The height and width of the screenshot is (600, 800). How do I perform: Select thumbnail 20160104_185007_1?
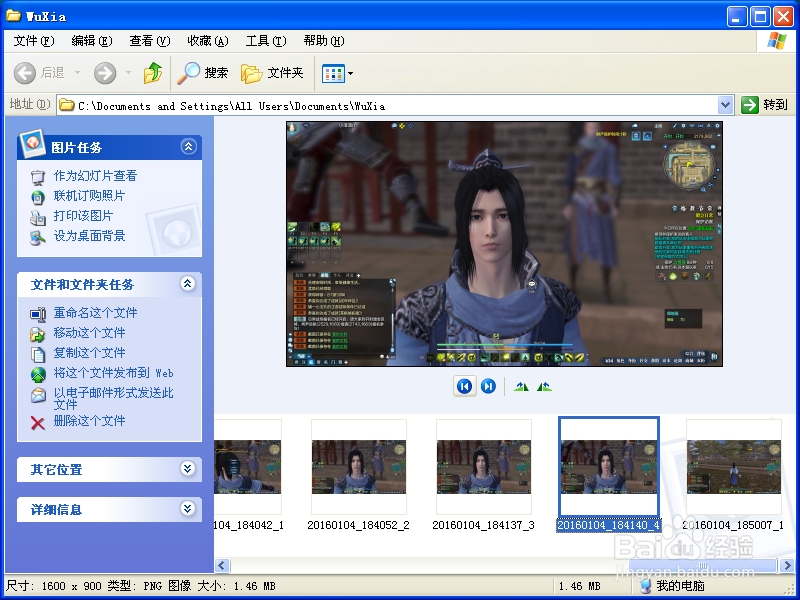[734, 467]
